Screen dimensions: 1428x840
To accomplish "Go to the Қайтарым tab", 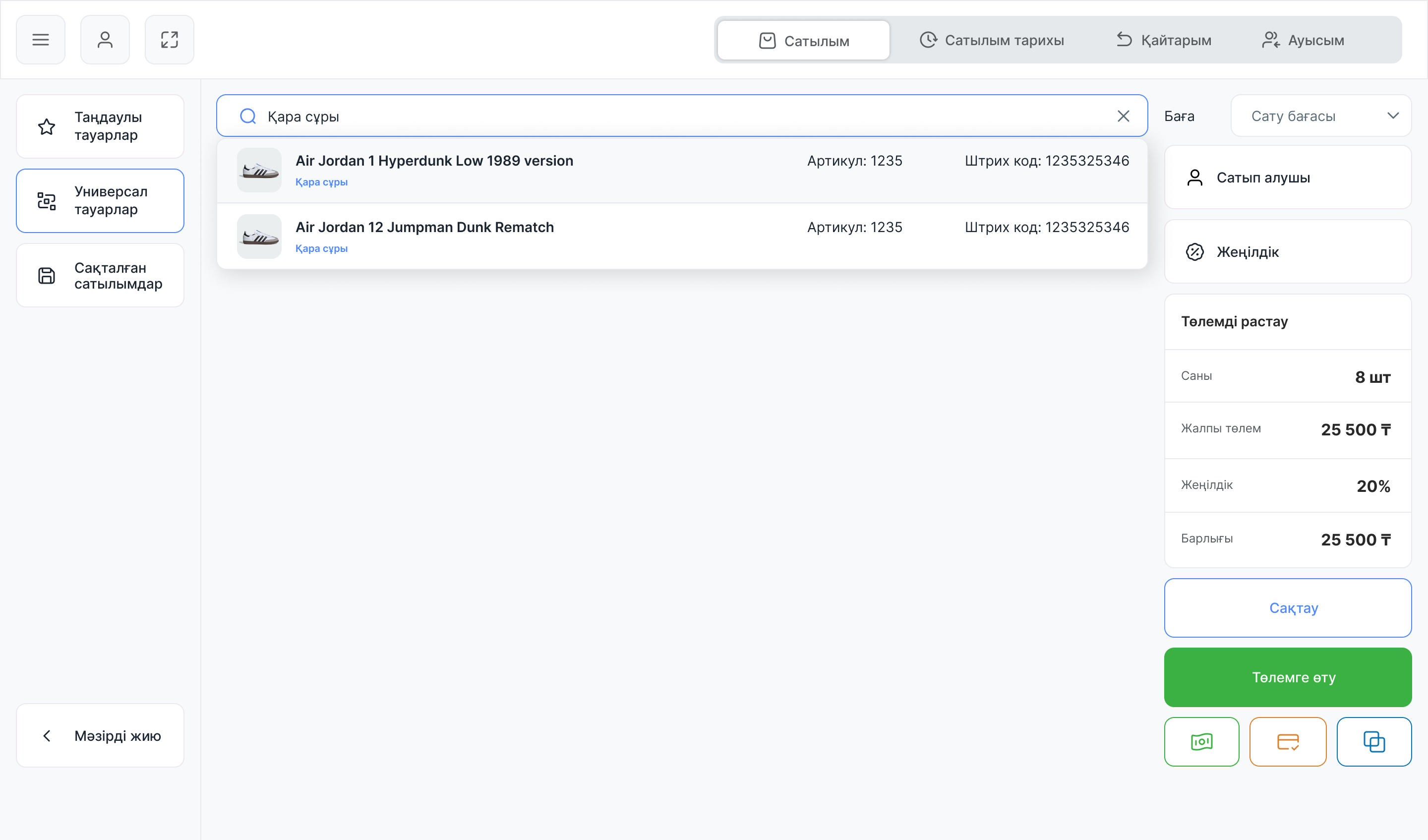I will (1164, 40).
